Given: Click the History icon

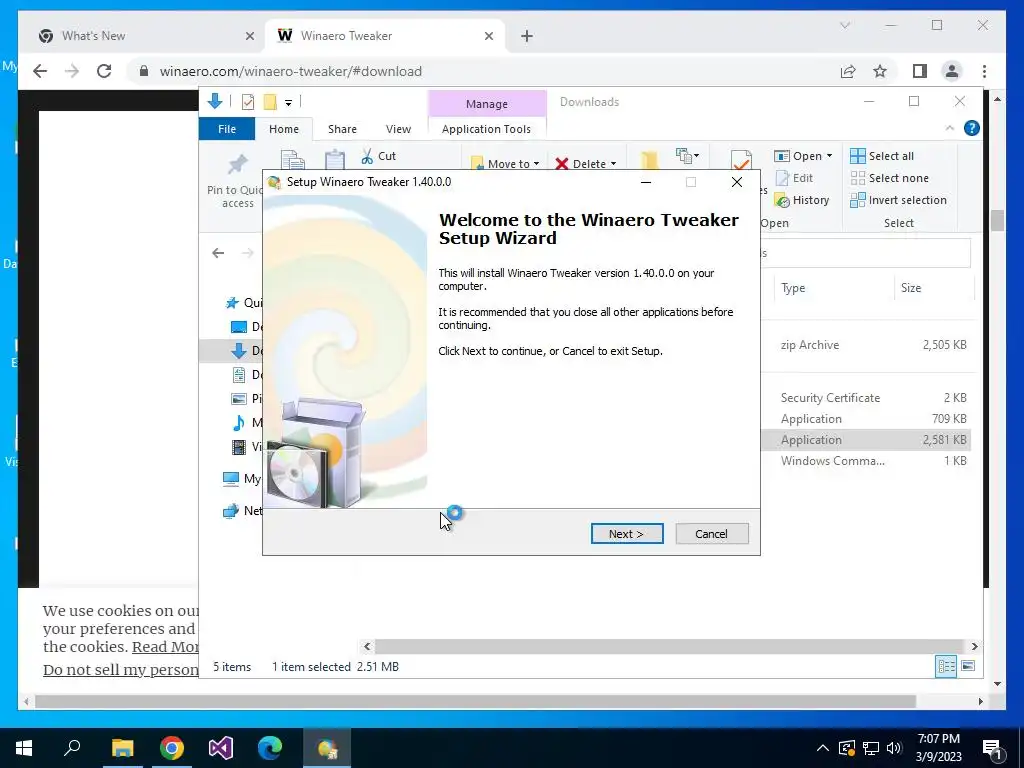Looking at the screenshot, I should [x=782, y=200].
